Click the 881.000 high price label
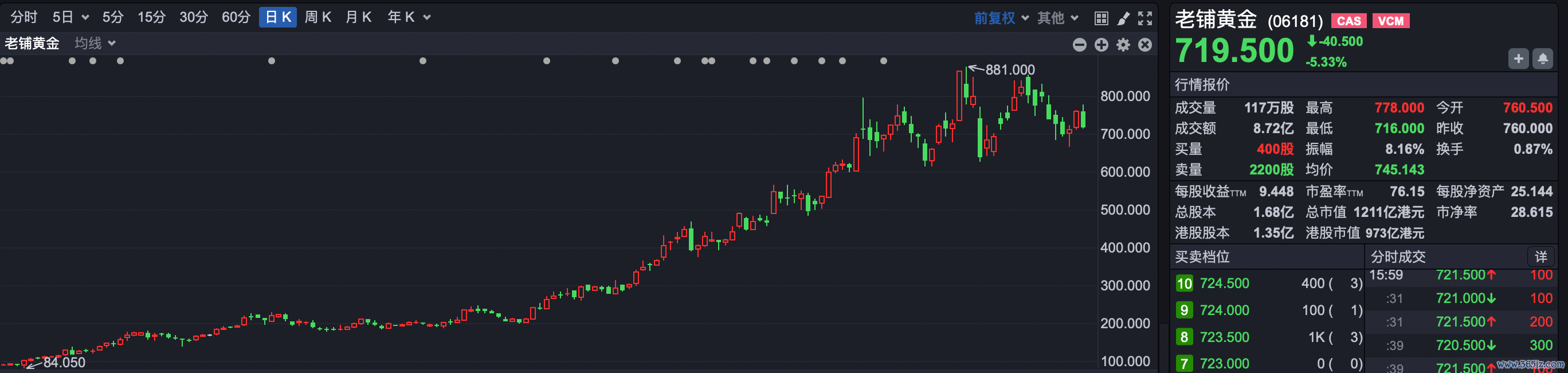Image resolution: width=1568 pixels, height=373 pixels. click(1010, 70)
